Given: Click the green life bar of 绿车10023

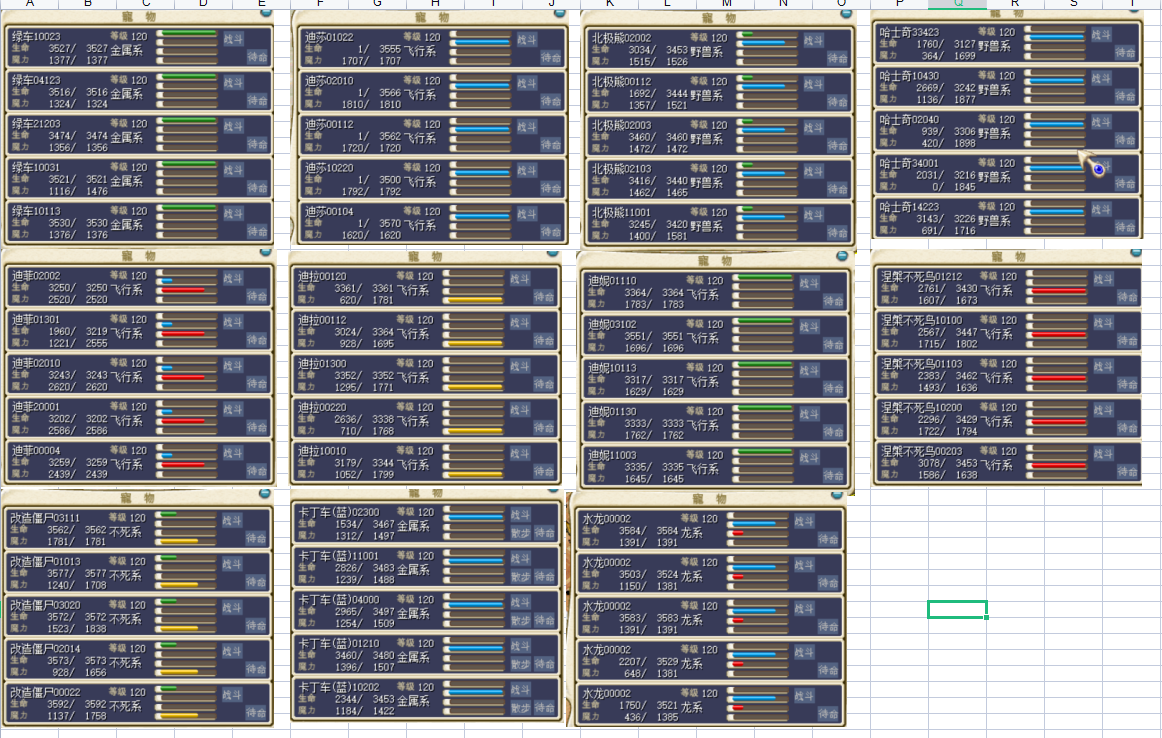Looking at the screenshot, I should 188,33.
